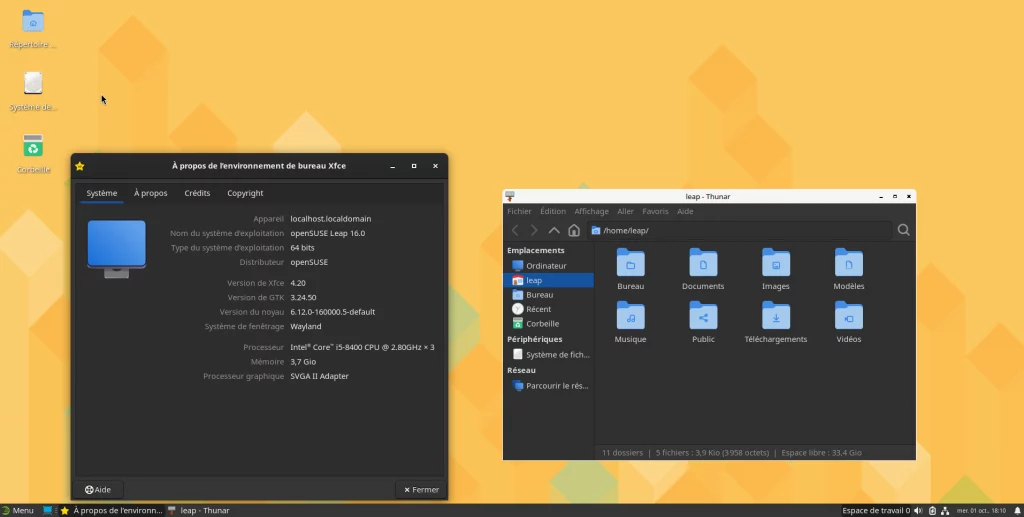Open the Téléchargements folder
This screenshot has height=517, width=1024.
click(775, 317)
